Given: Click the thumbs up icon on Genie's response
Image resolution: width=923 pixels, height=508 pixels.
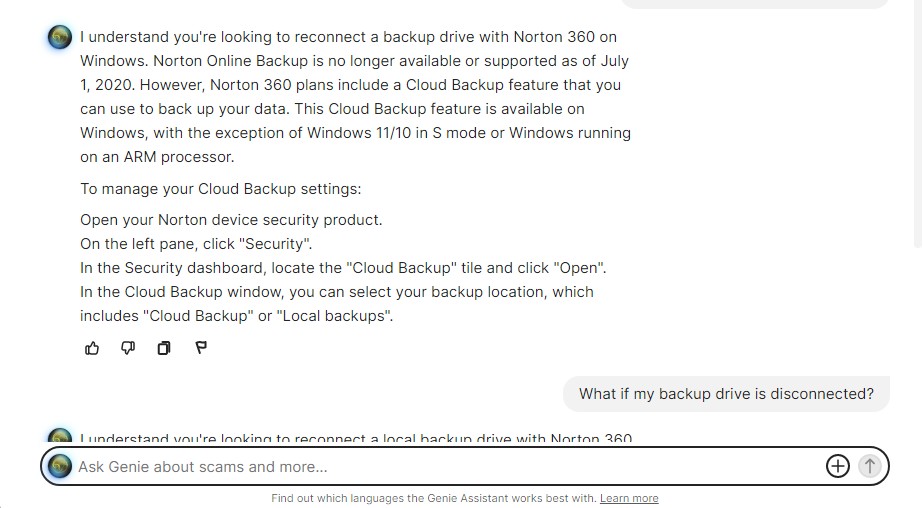Looking at the screenshot, I should (x=93, y=348).
